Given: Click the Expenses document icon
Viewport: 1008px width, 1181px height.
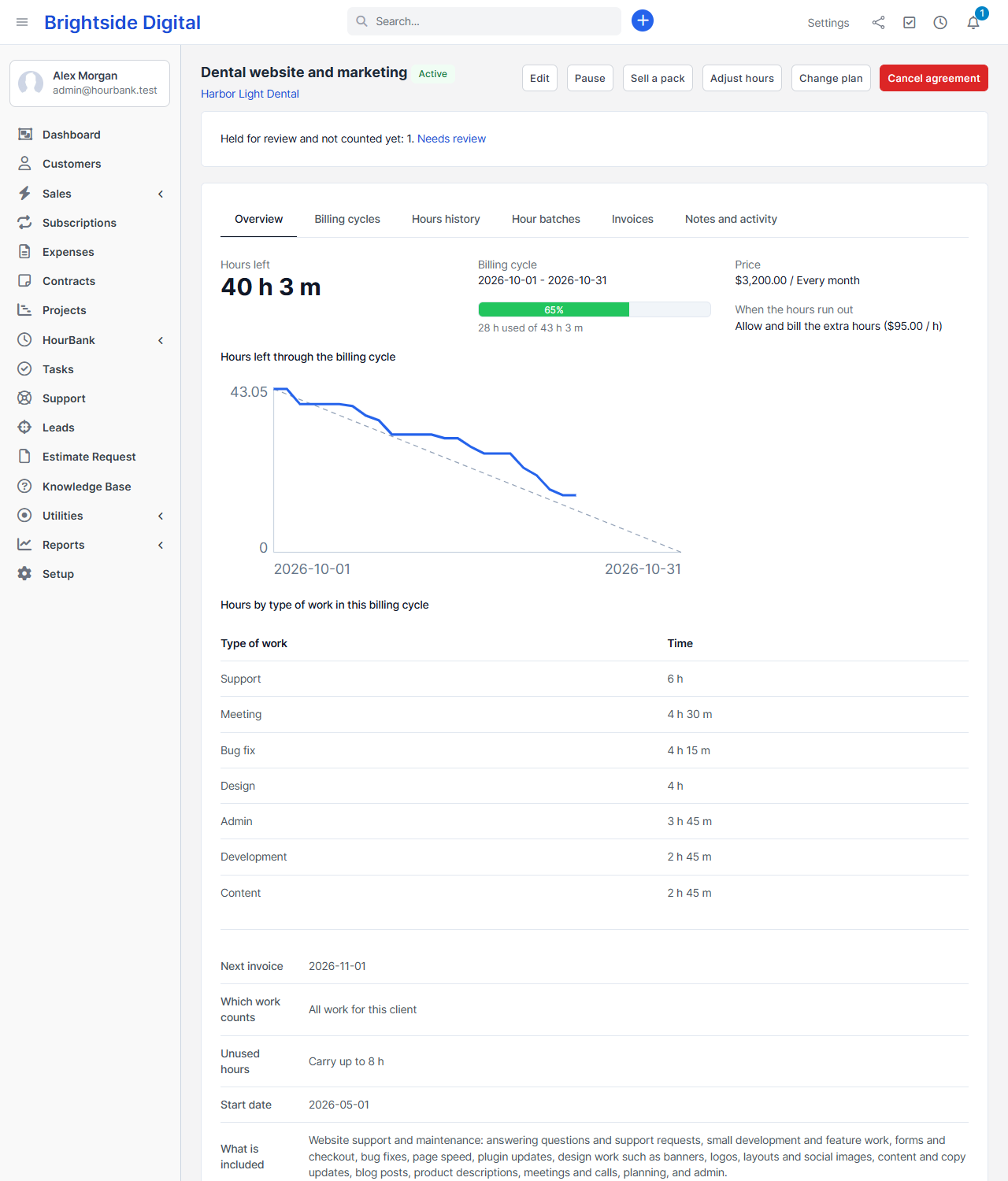Looking at the screenshot, I should click(25, 252).
